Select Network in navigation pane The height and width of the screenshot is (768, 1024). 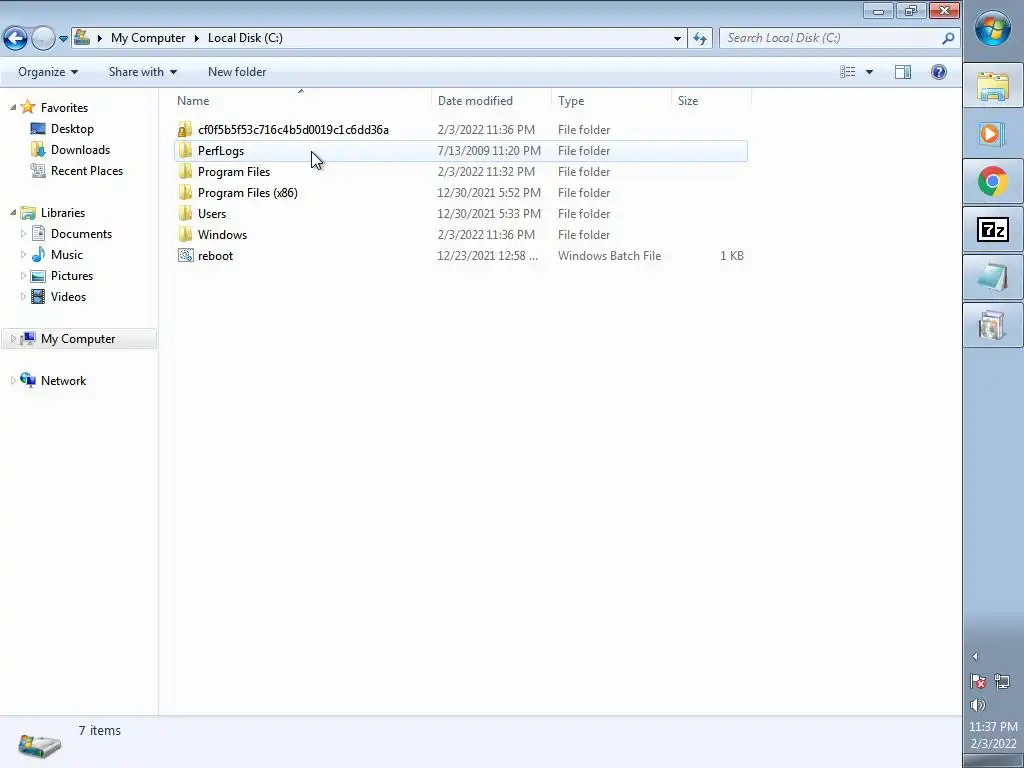tap(63, 381)
